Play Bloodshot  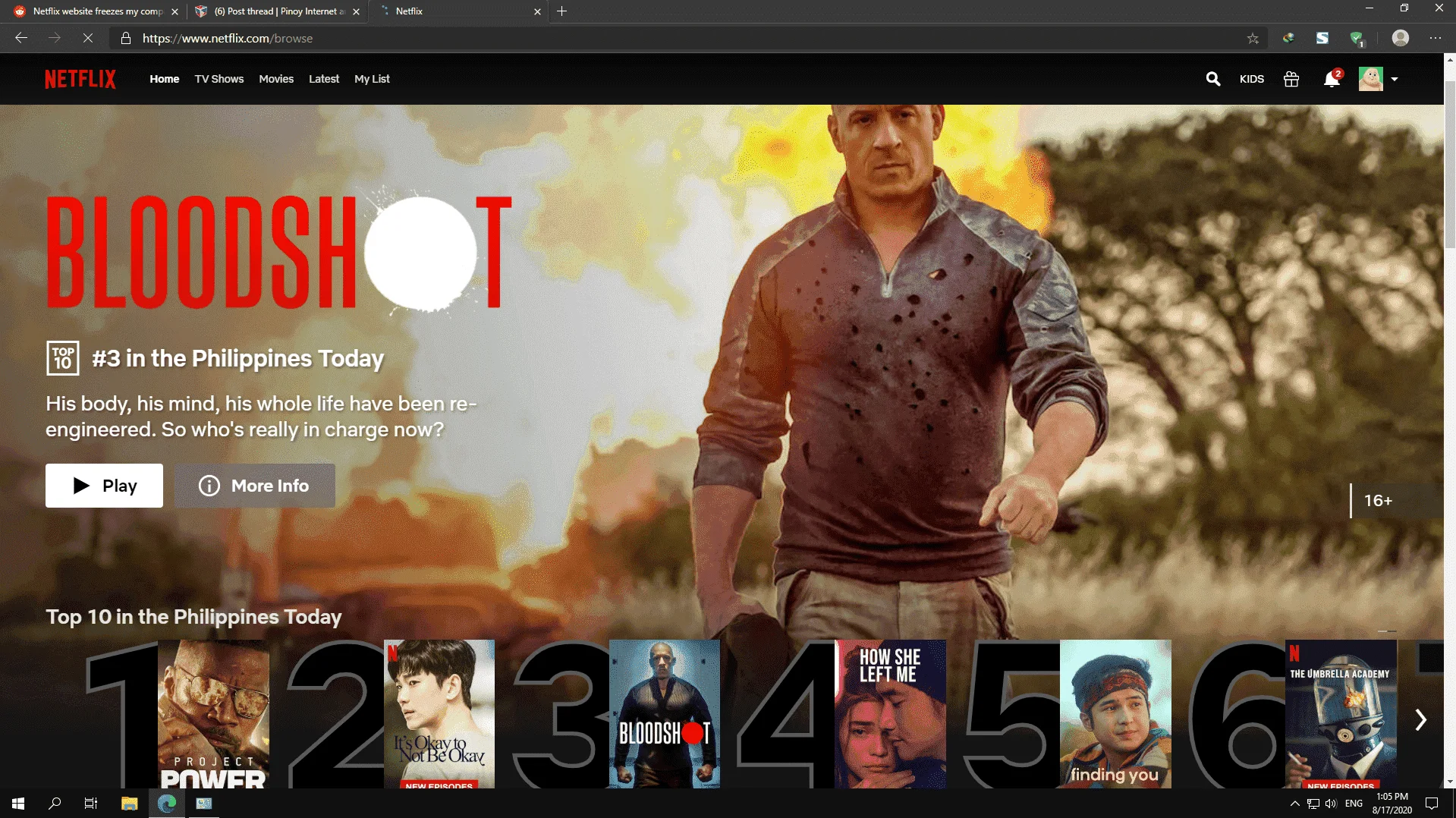(x=104, y=486)
